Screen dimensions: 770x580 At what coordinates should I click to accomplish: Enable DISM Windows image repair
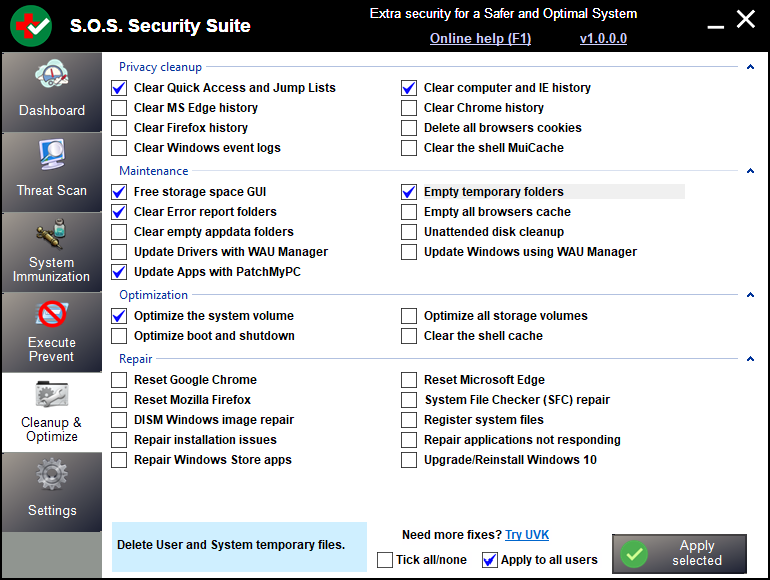pos(119,420)
